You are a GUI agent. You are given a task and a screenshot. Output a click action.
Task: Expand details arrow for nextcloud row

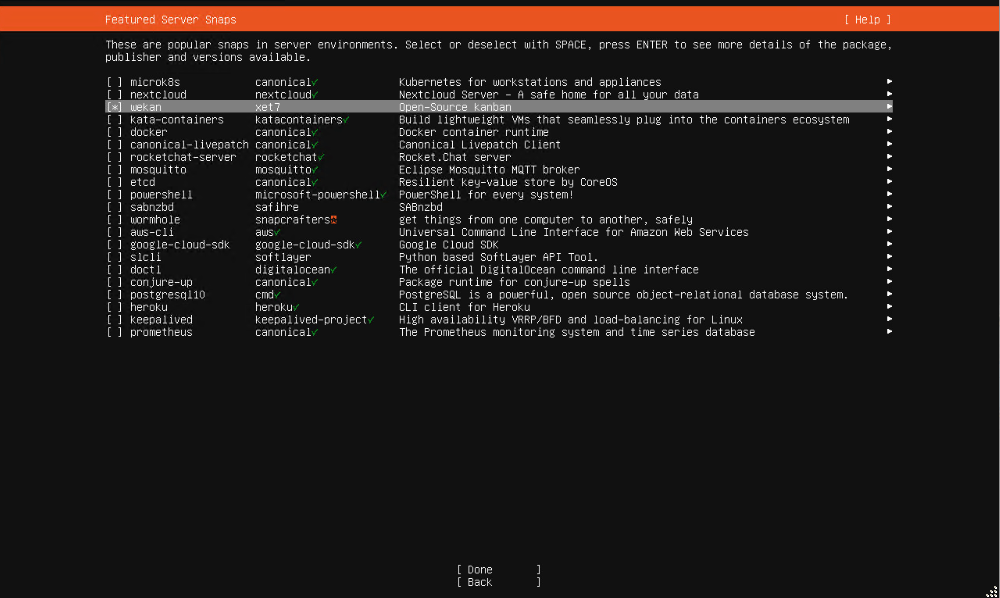(889, 95)
